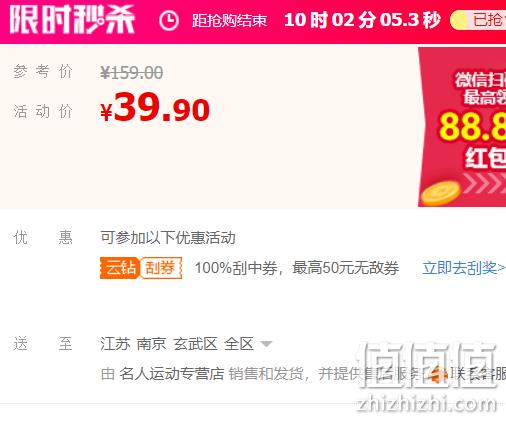The height and width of the screenshot is (421, 506).
Task: Click the orange 云钻 badge
Action: pyautogui.click(x=120, y=268)
